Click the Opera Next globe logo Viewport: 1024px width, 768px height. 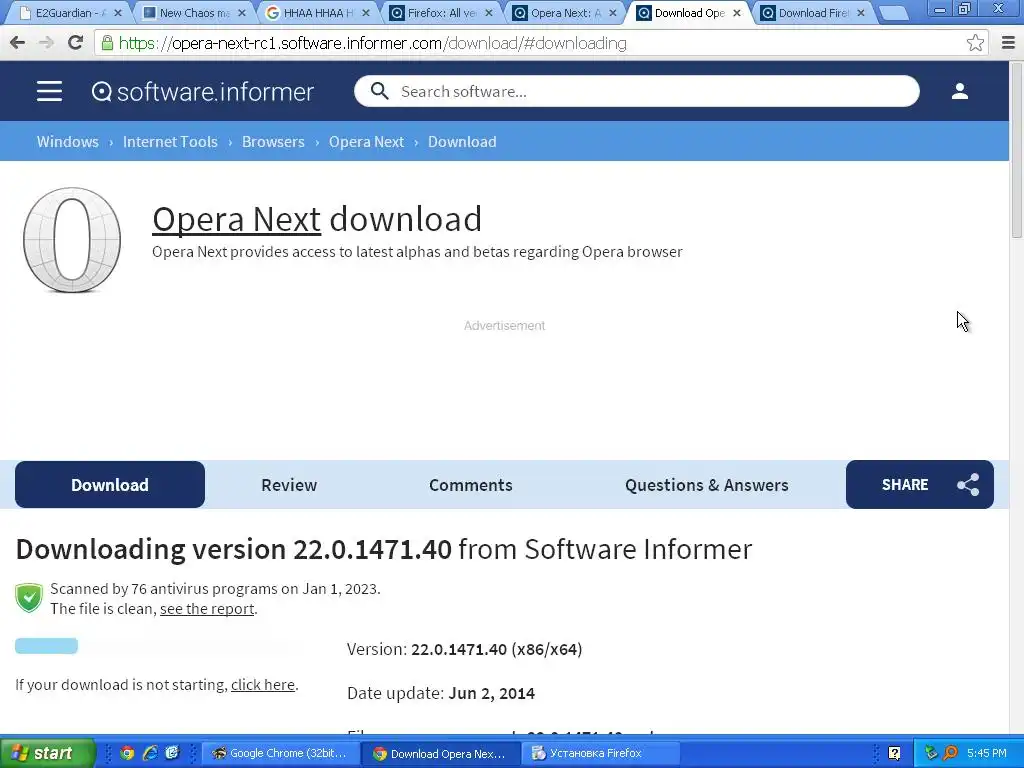pos(72,240)
